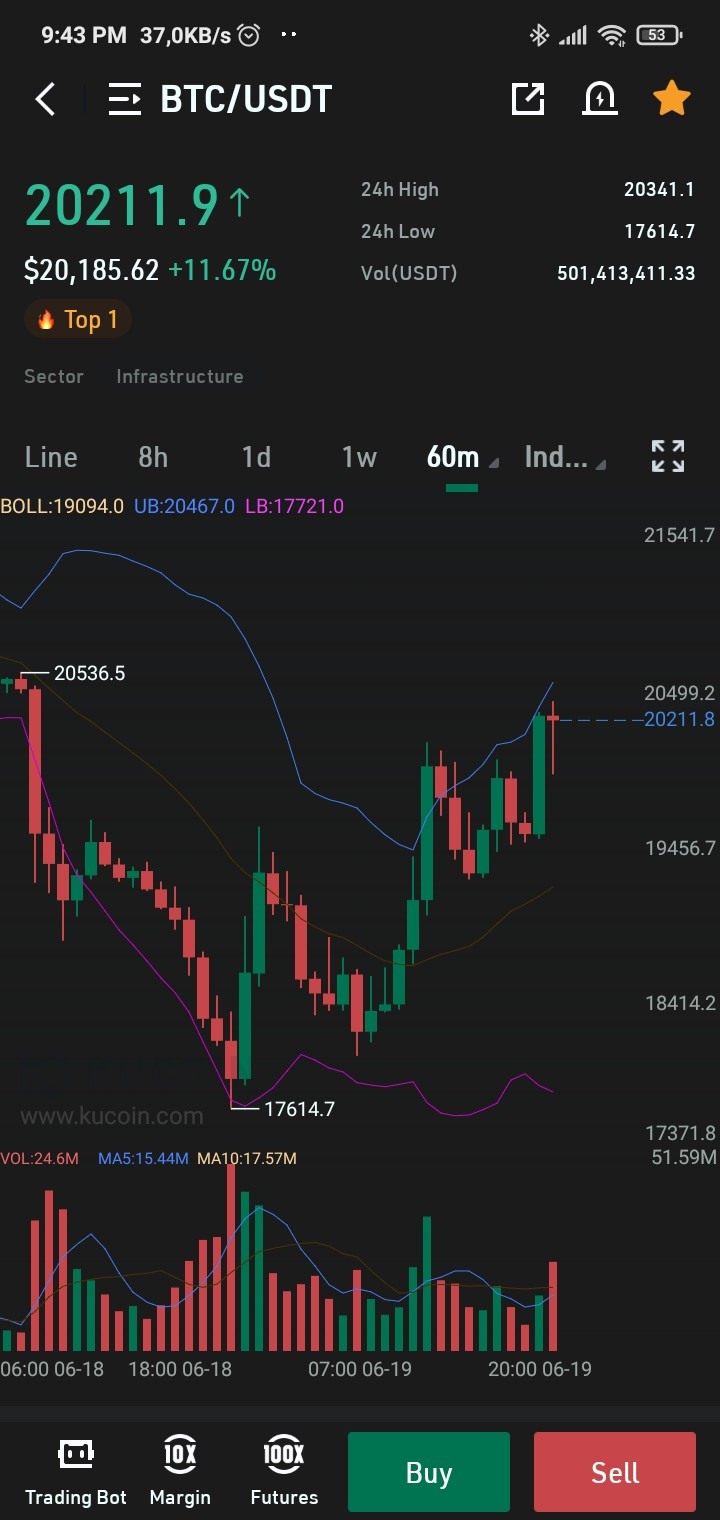The height and width of the screenshot is (1520, 720).
Task: Open 10X Margin trading
Action: tap(180, 1471)
